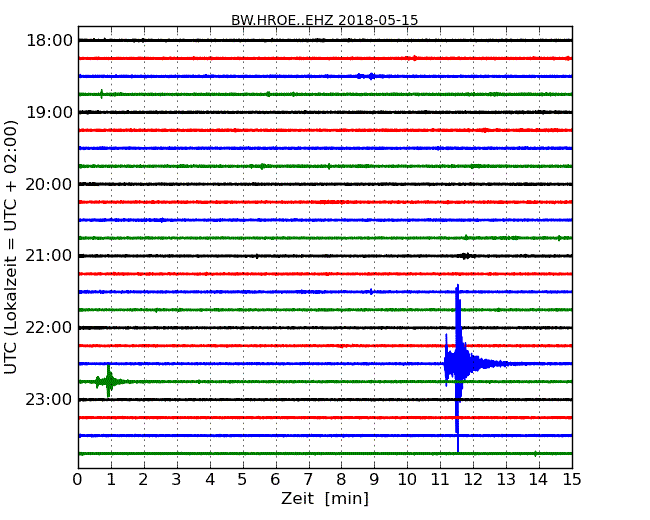The height and width of the screenshot is (520, 650).
Task: Pick the 11 label on the time axis
Action: point(440,480)
